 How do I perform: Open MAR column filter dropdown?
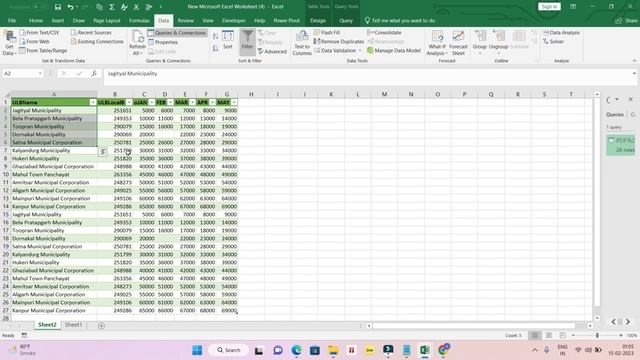192,102
